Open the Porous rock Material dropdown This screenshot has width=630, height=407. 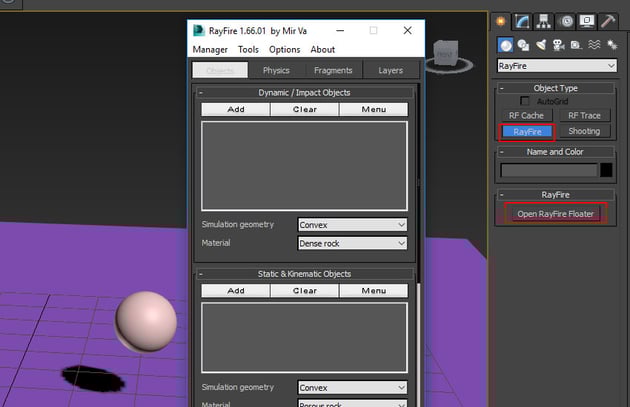click(352, 403)
